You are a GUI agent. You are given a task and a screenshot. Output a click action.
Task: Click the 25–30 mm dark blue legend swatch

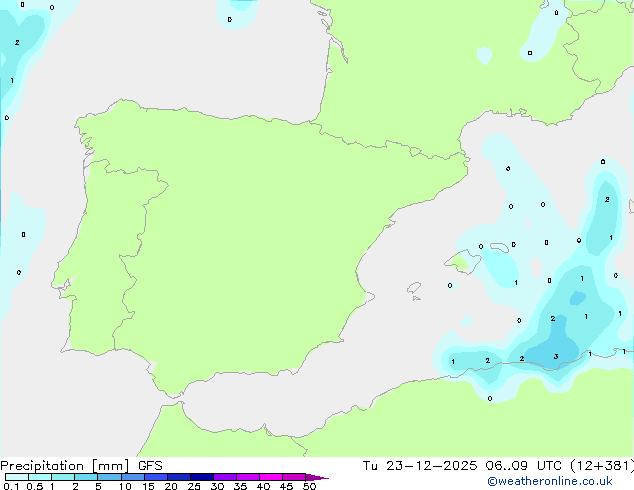tap(202, 477)
